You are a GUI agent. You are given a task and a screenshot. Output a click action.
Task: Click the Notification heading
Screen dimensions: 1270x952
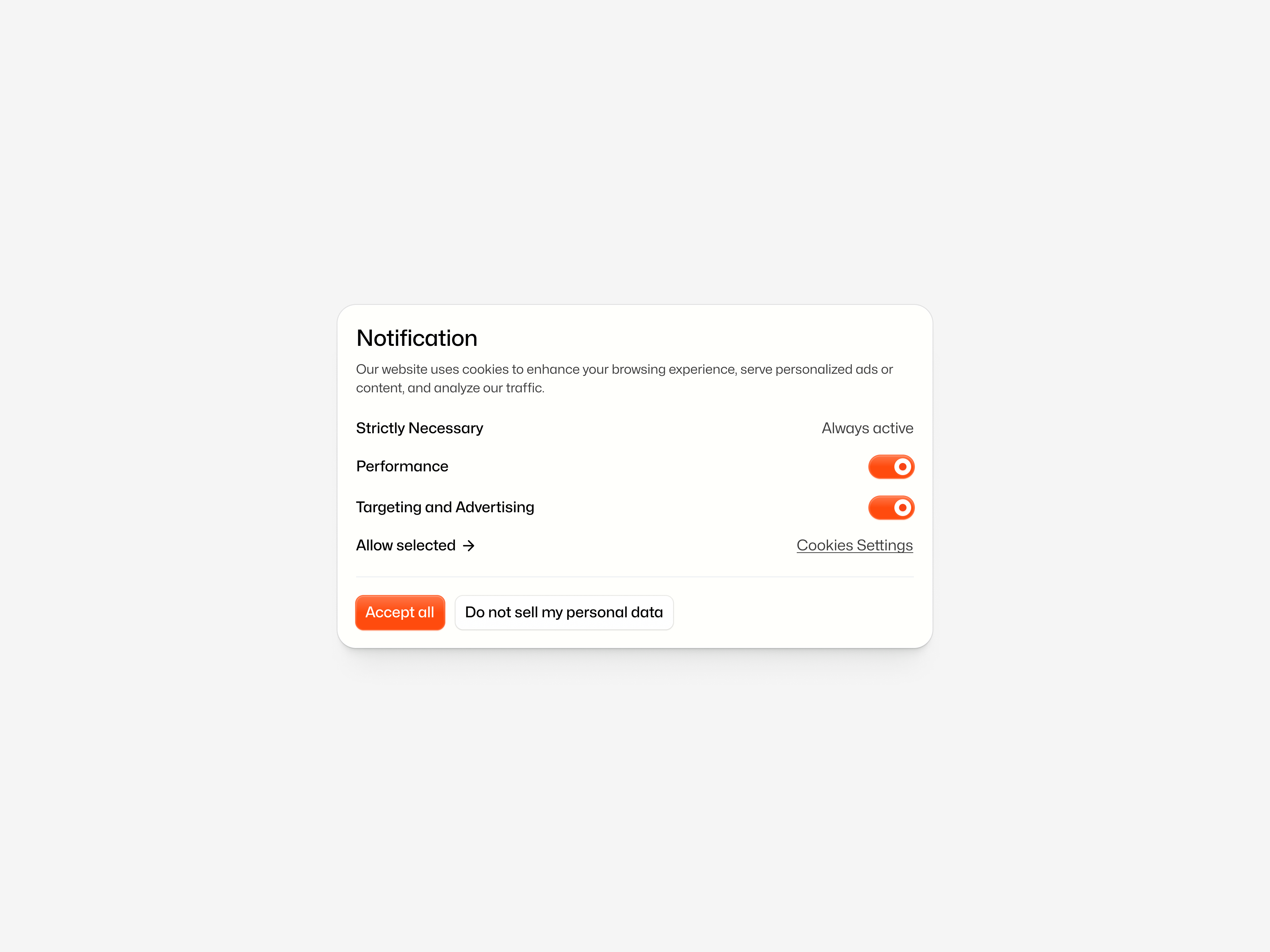pyautogui.click(x=416, y=338)
